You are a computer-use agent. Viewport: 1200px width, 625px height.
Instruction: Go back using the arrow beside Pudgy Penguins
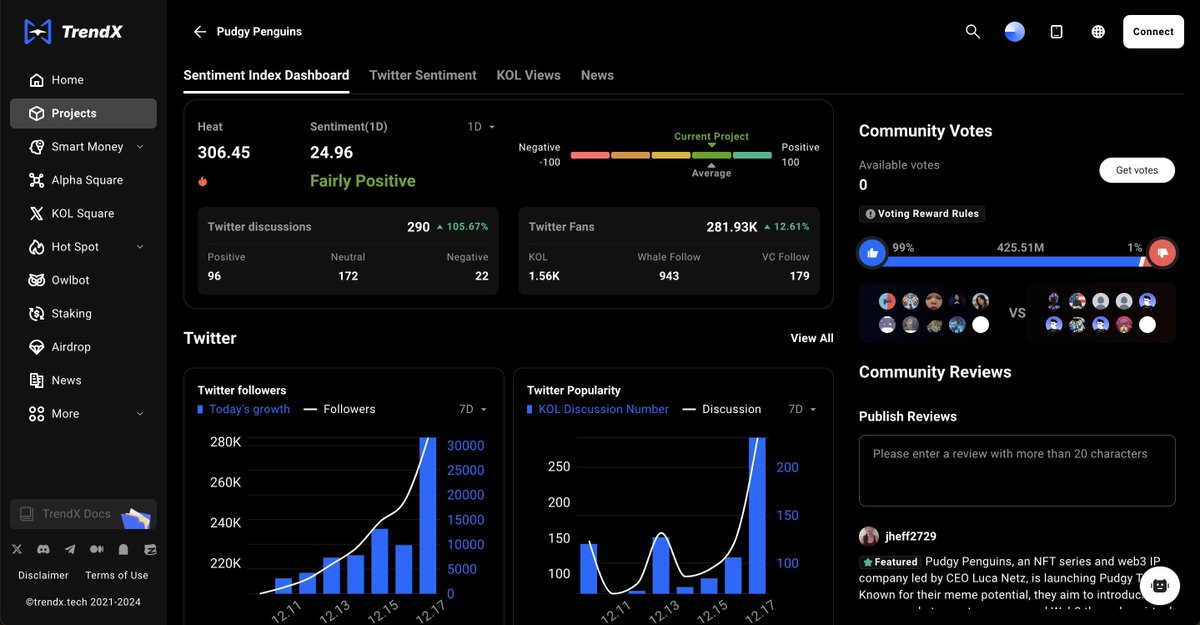tap(200, 32)
